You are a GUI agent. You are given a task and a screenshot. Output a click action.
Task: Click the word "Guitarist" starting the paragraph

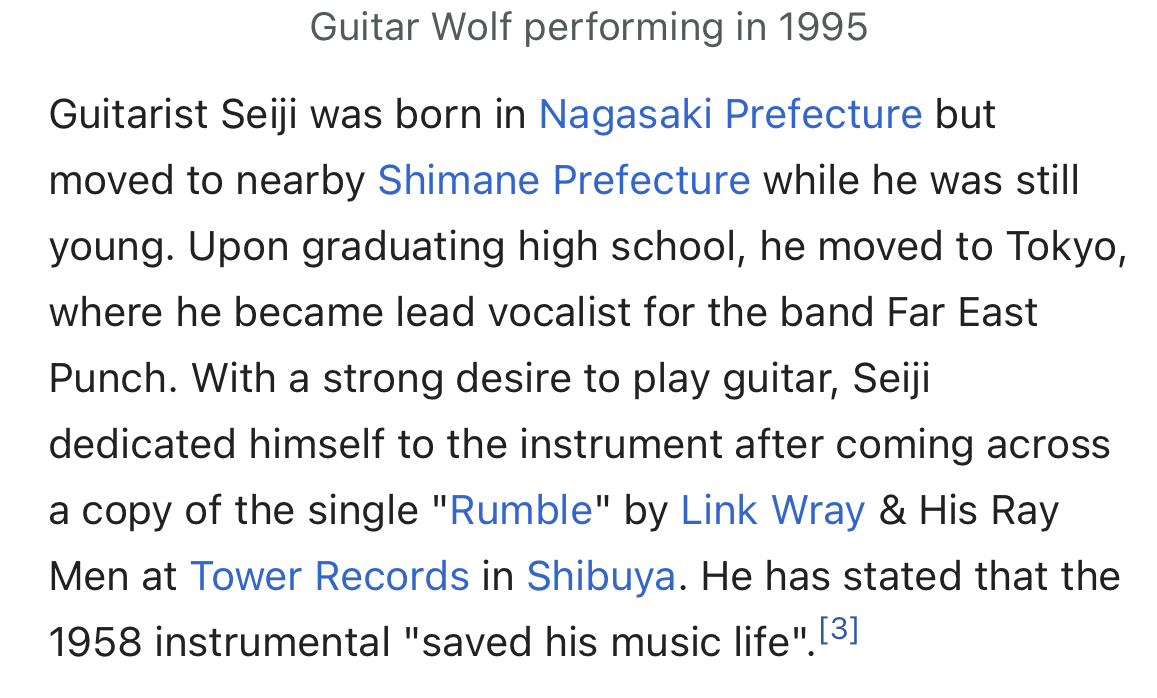click(127, 114)
